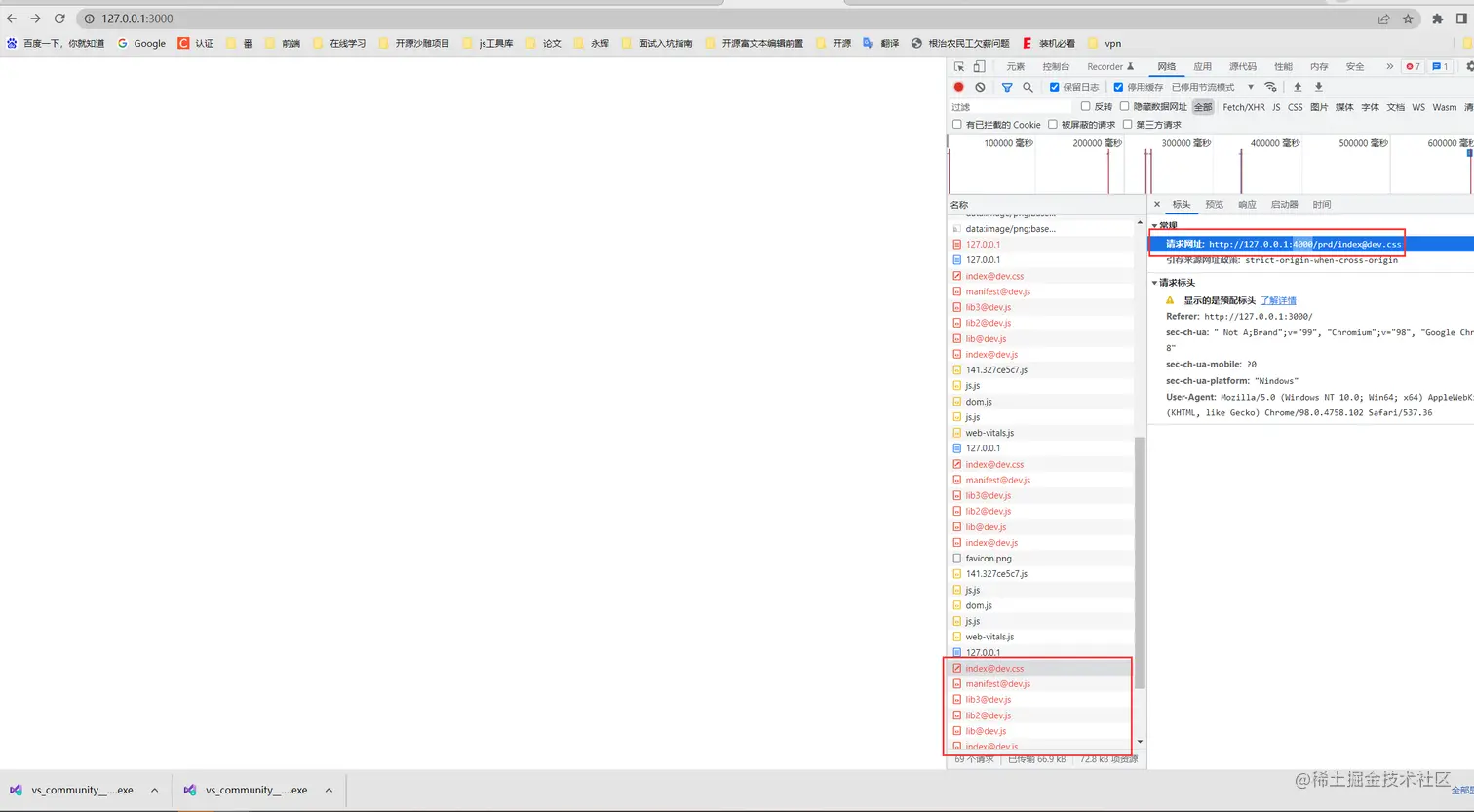Viewport: 1474px width, 812px height.
Task: Close the request details pane
Action: click(x=1157, y=204)
